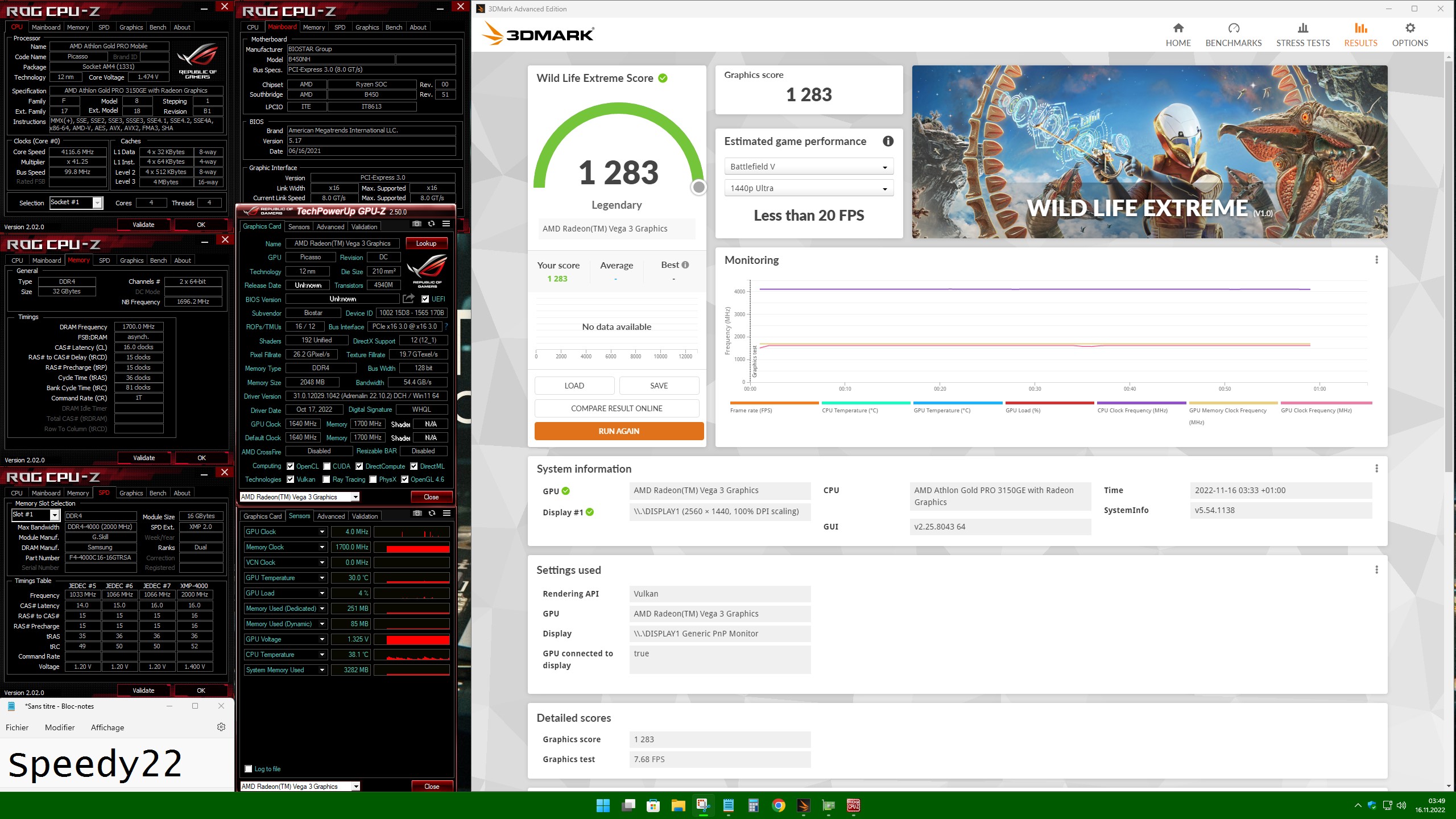This screenshot has height=819, width=1456.
Task: Toggle the PhysX checkbox
Action: [373, 479]
